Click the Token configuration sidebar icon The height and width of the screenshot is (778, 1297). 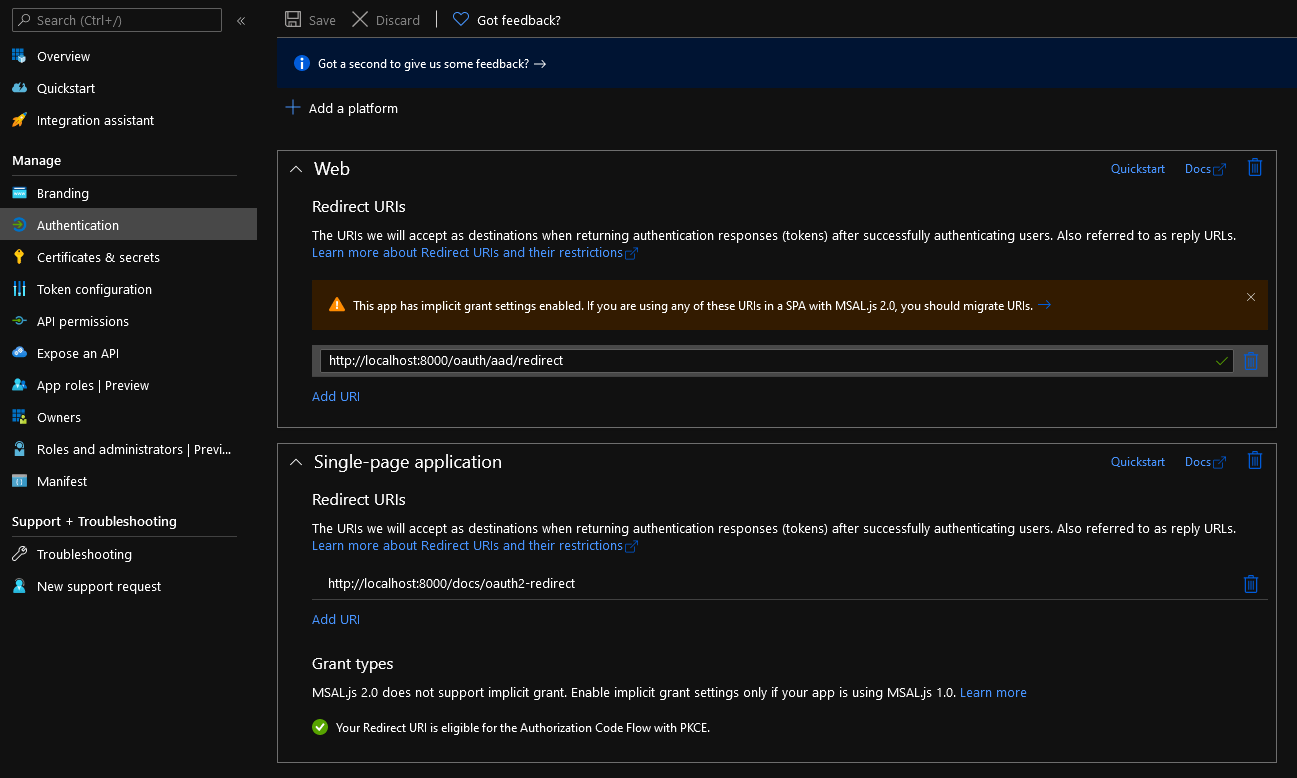[20, 289]
